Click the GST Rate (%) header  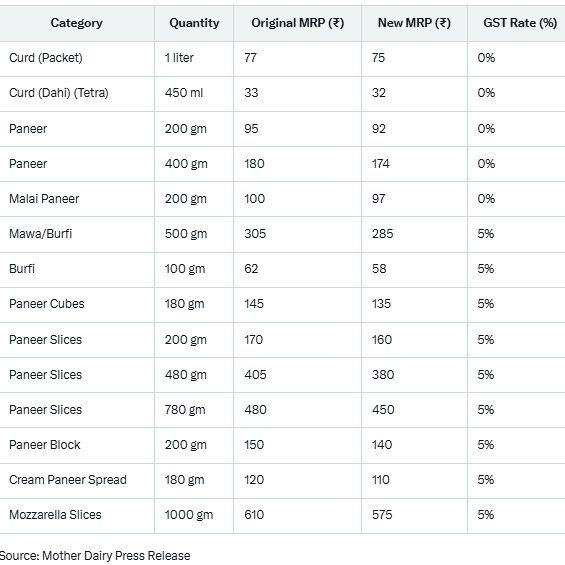(520, 23)
